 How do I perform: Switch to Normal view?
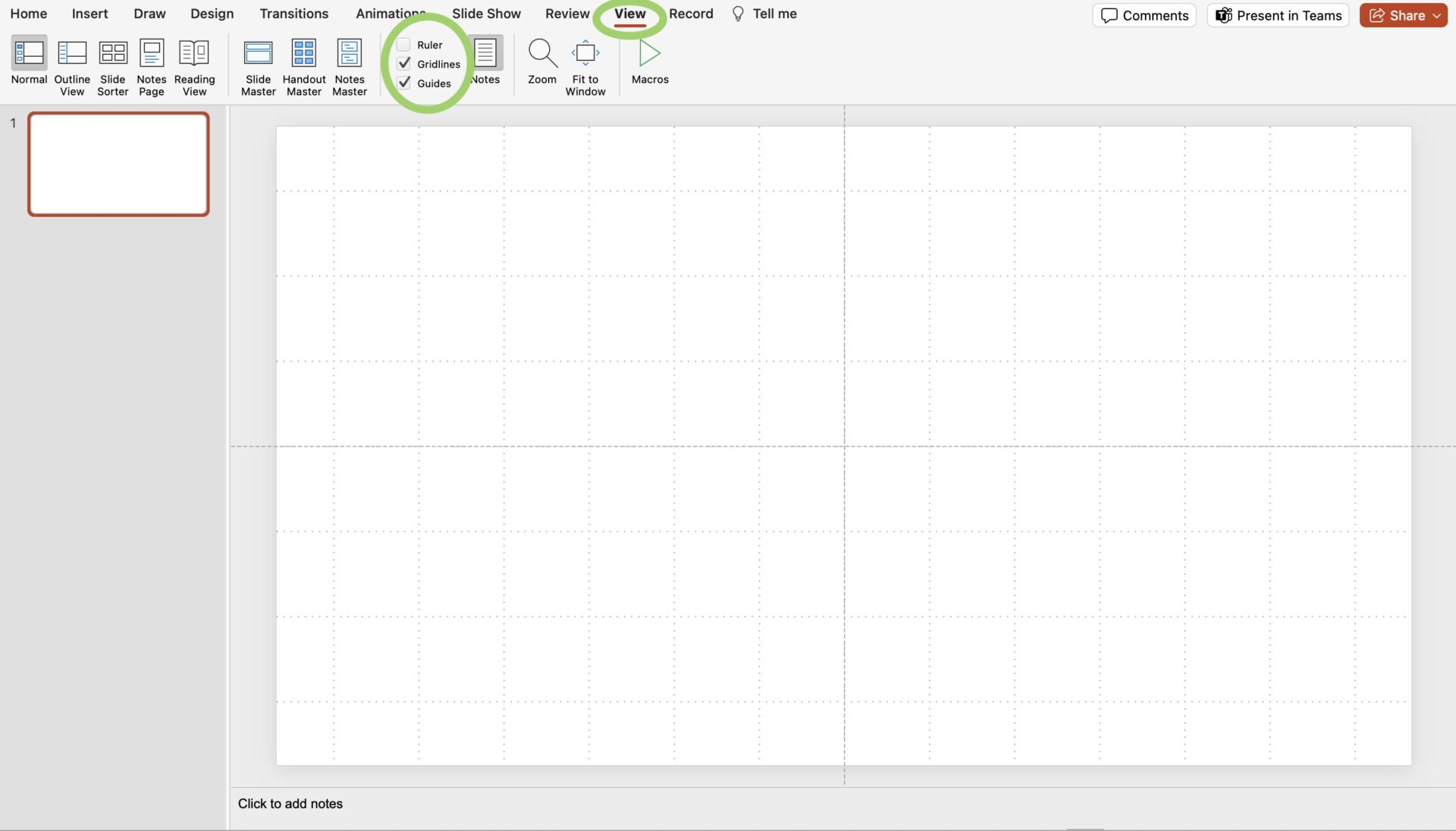coord(29,62)
